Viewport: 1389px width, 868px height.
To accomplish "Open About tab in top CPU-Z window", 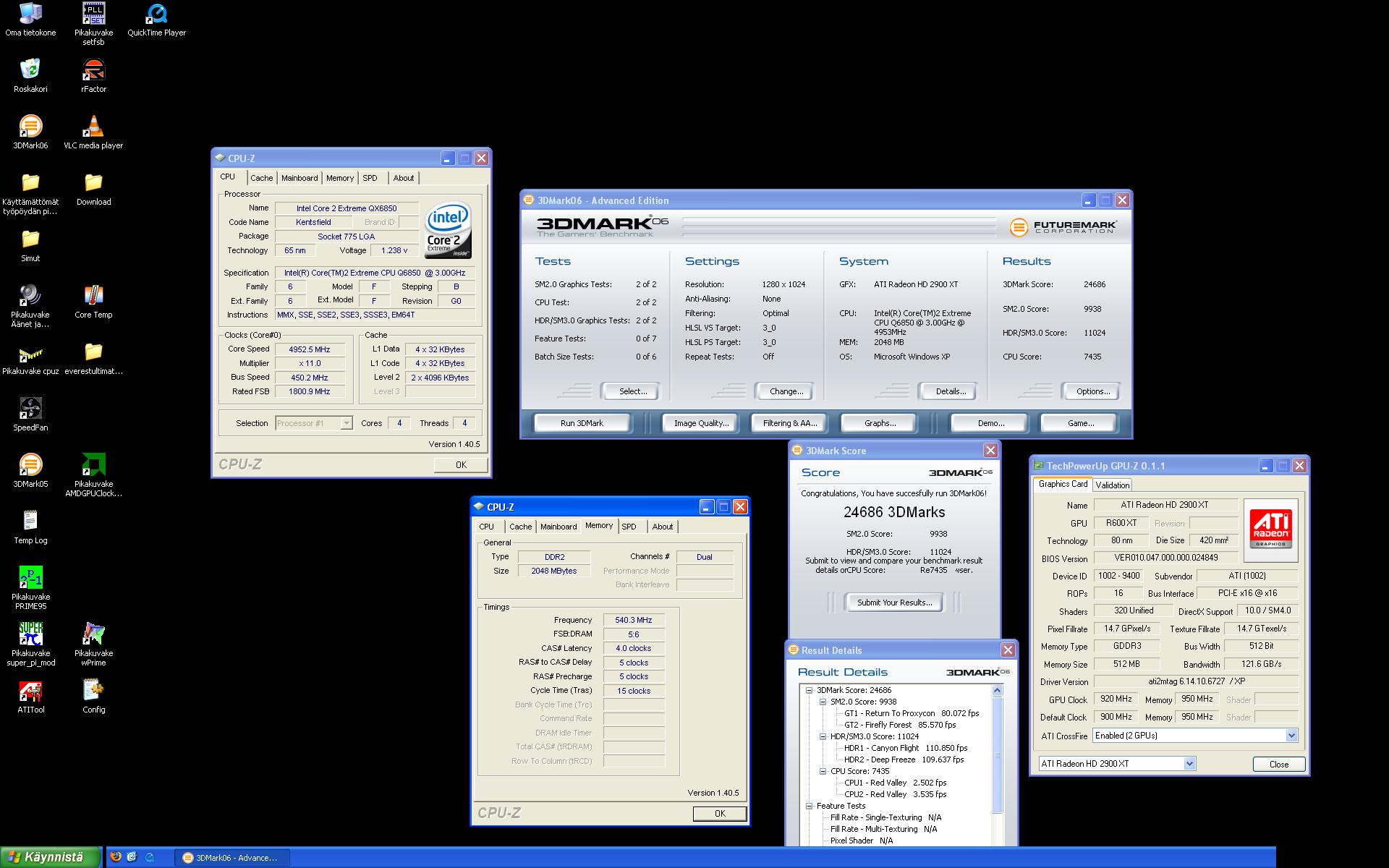I will pyautogui.click(x=404, y=178).
